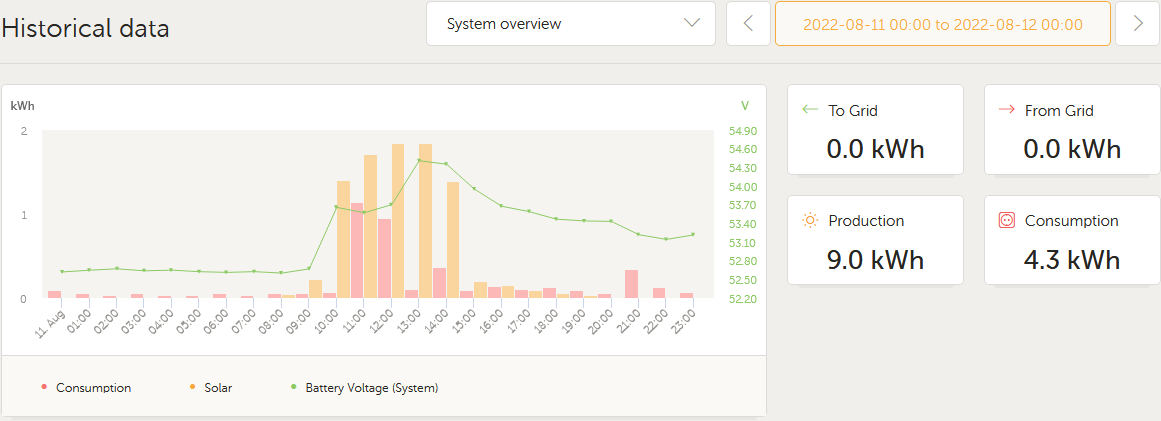This screenshot has height=421, width=1161.
Task: Select the Consumption 4.3 kWh card
Action: tap(1072, 240)
